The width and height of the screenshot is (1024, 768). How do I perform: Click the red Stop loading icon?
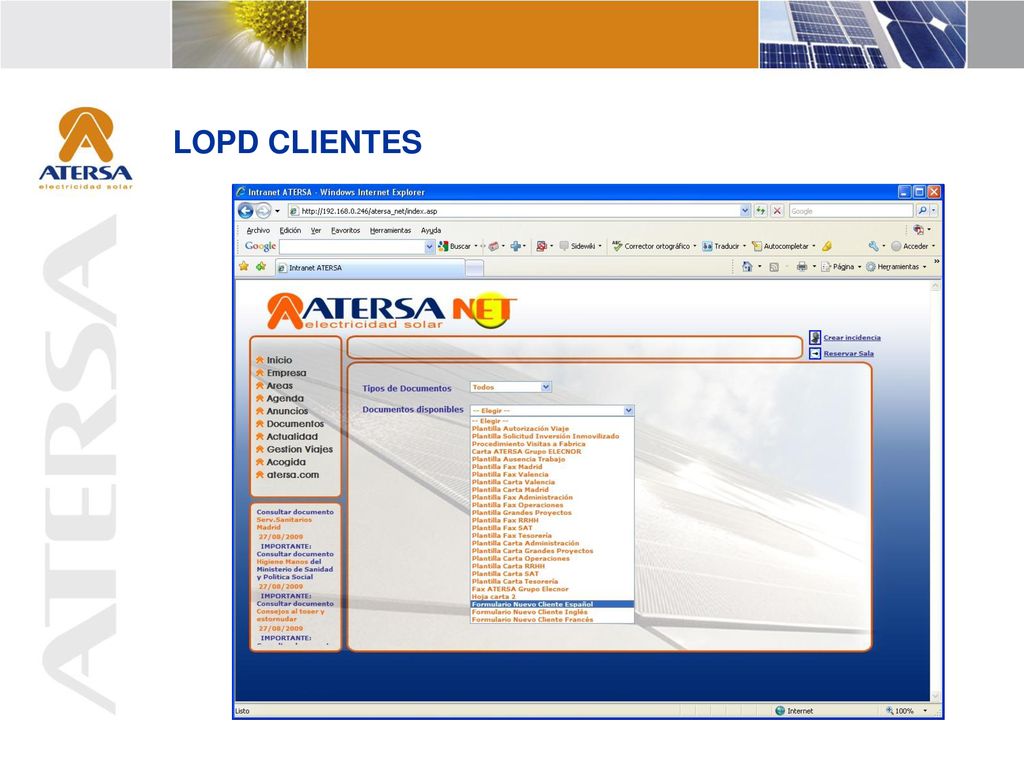(777, 210)
